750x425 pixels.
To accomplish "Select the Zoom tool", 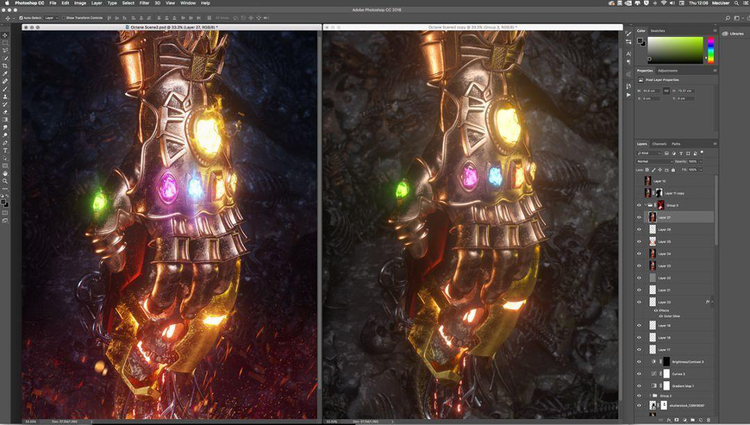I will click(5, 181).
